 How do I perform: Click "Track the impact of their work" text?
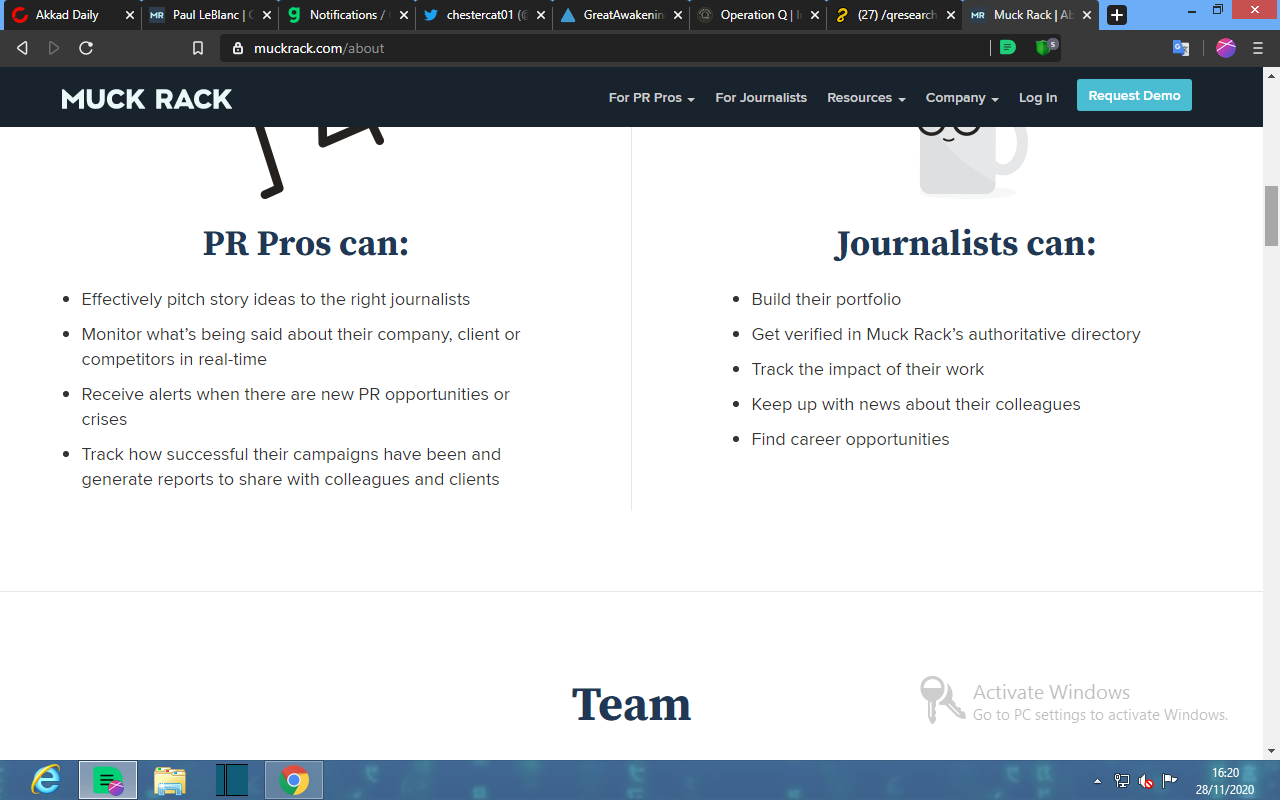pyautogui.click(x=868, y=369)
